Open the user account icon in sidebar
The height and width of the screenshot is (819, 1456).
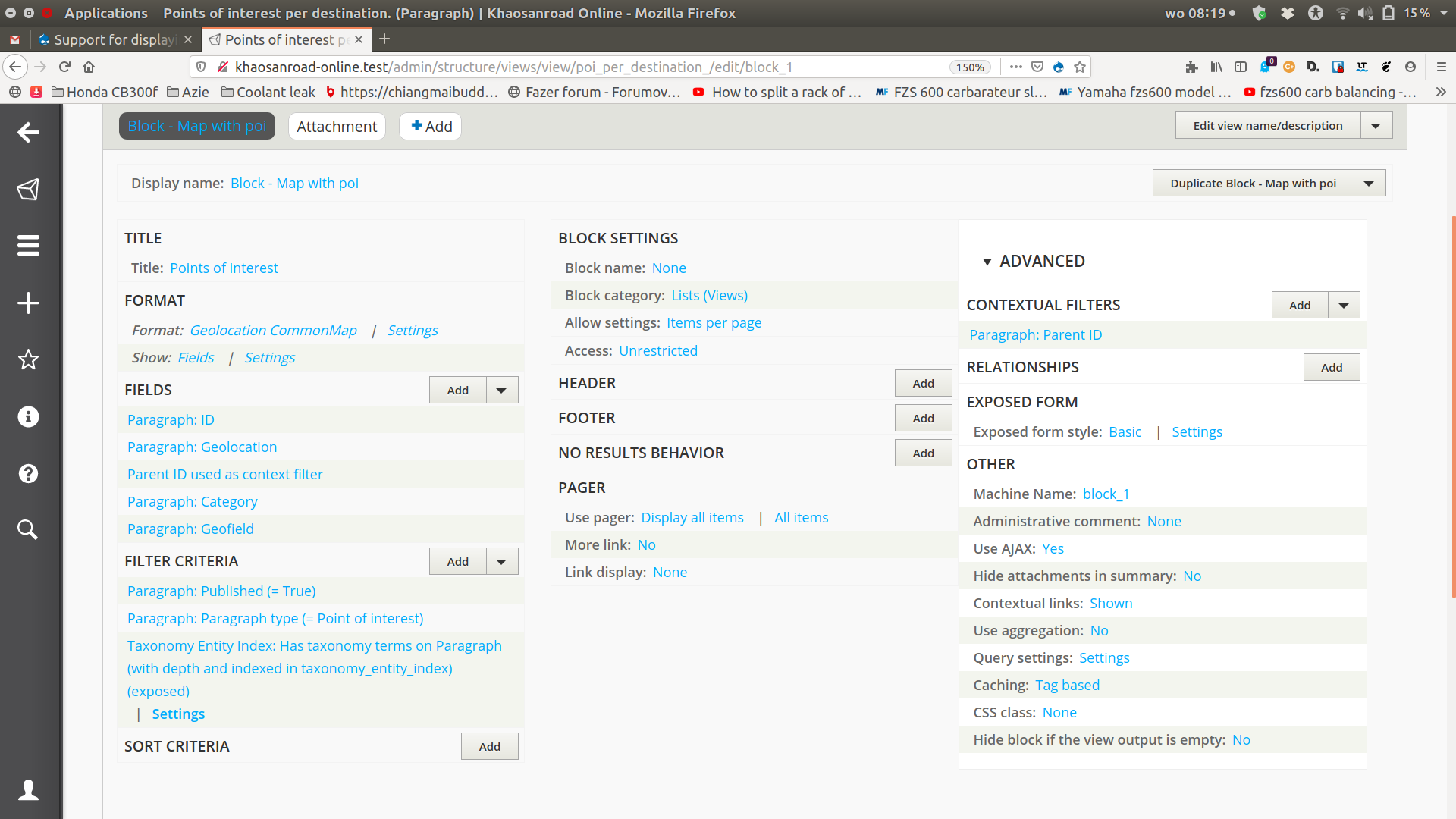click(x=28, y=790)
